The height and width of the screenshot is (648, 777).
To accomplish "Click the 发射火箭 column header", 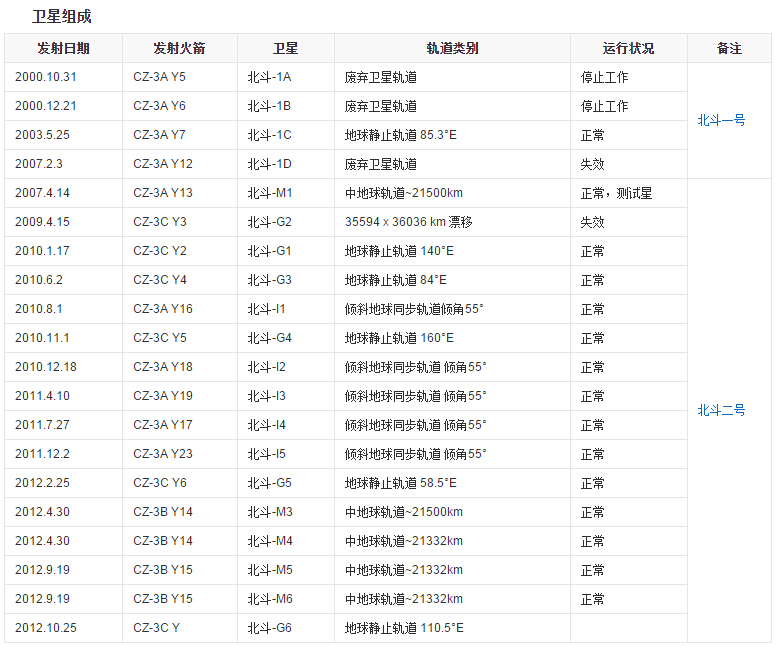I will point(179,48).
